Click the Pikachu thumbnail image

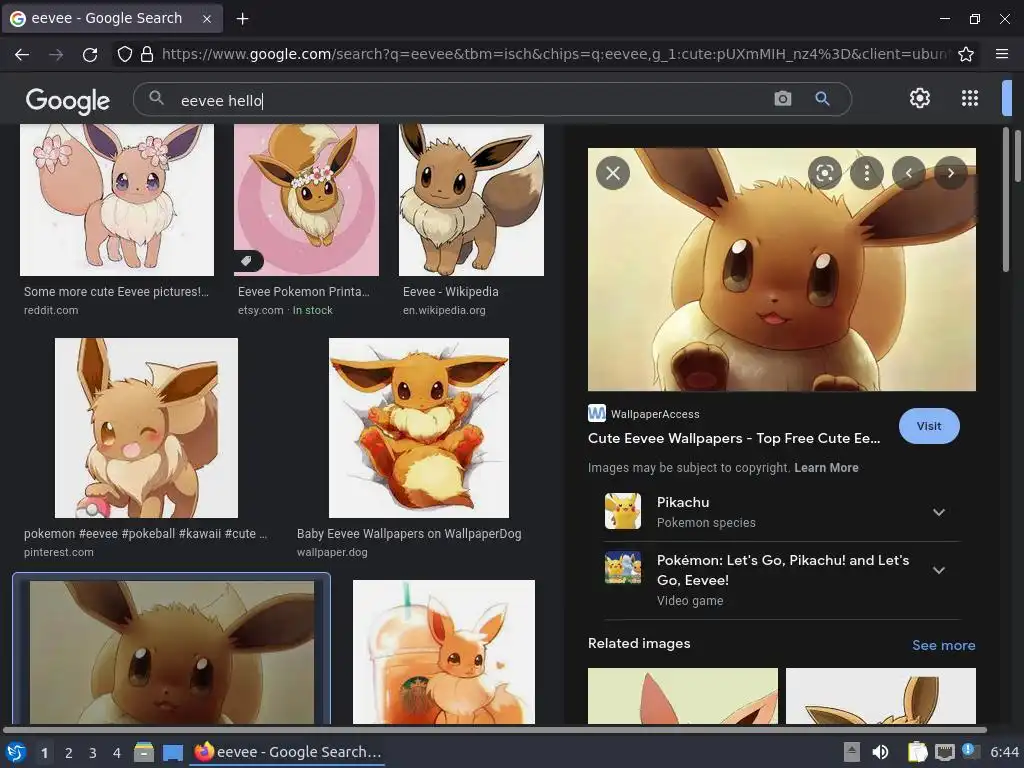(623, 511)
